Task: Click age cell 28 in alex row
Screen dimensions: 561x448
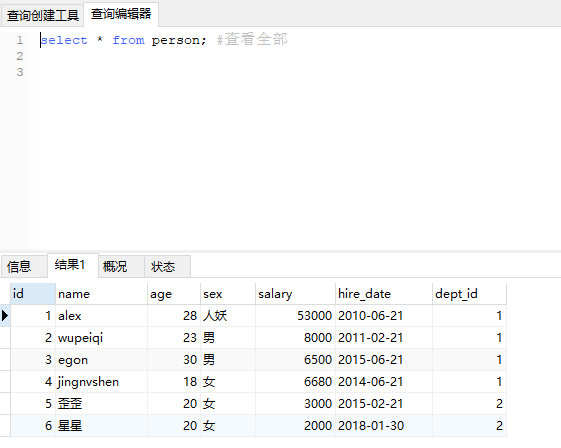Action: click(x=174, y=316)
